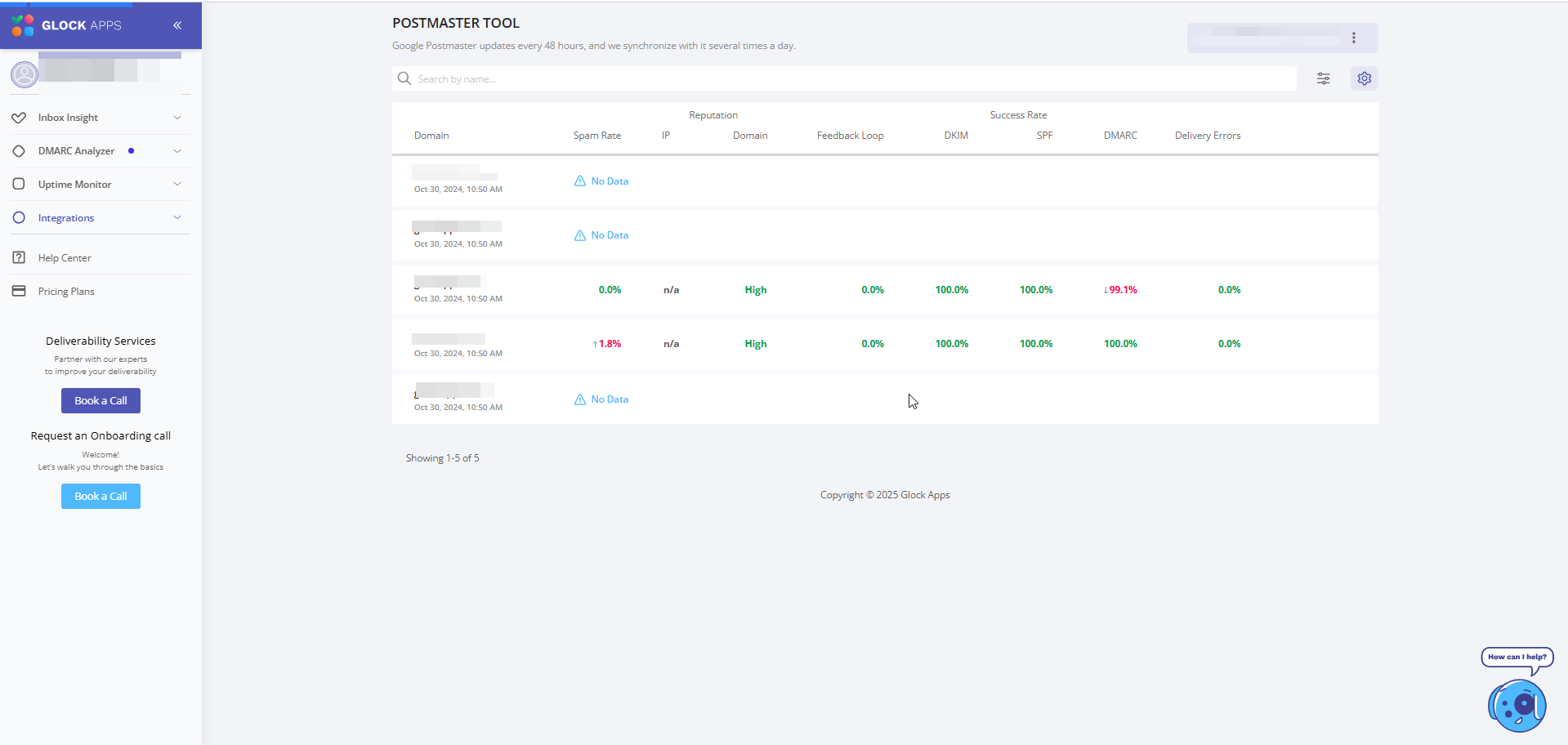Click the Help Center question mark icon
Viewport: 1568px width, 745px height.
[19, 258]
